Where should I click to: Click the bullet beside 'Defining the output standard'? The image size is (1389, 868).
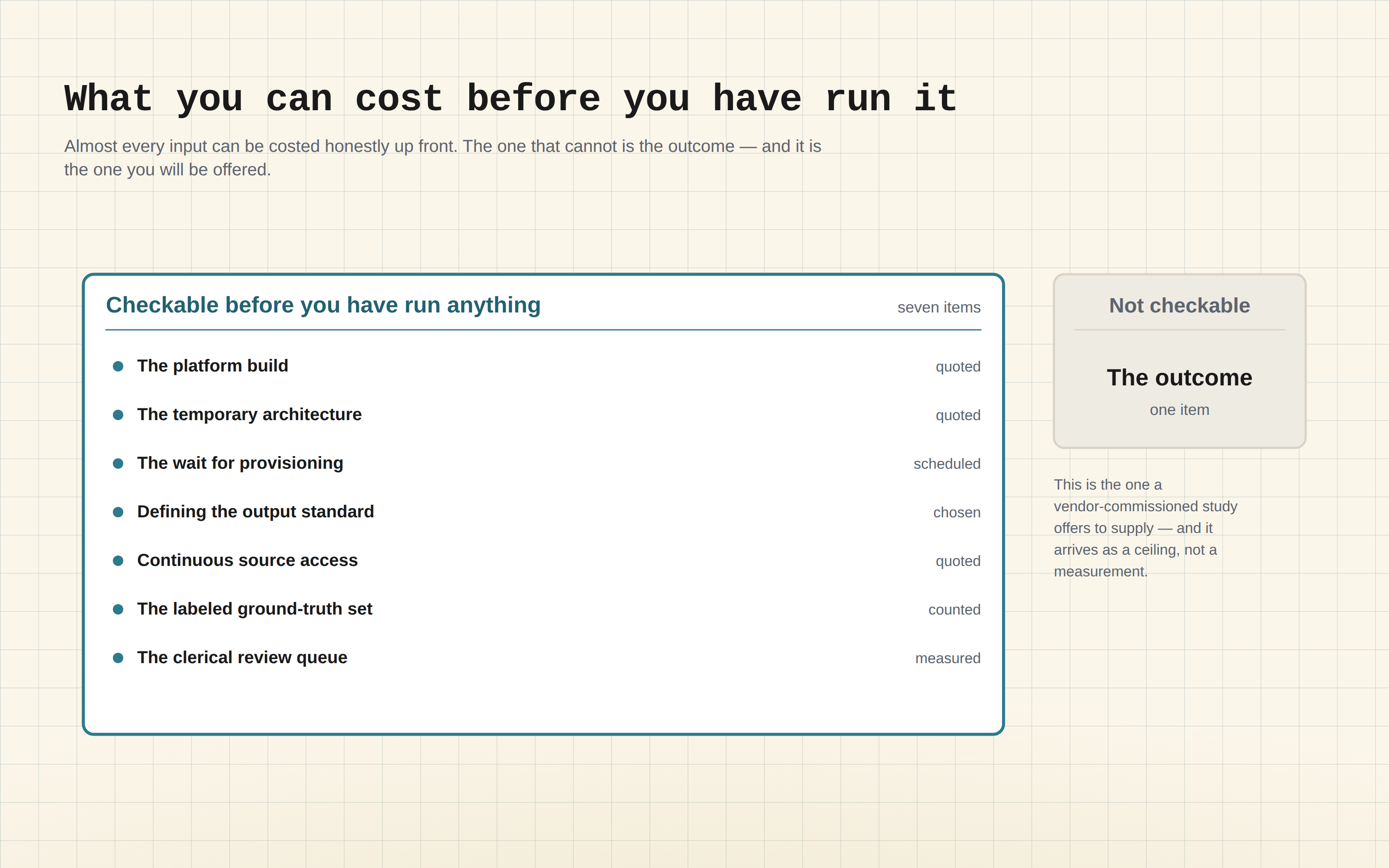(x=118, y=512)
